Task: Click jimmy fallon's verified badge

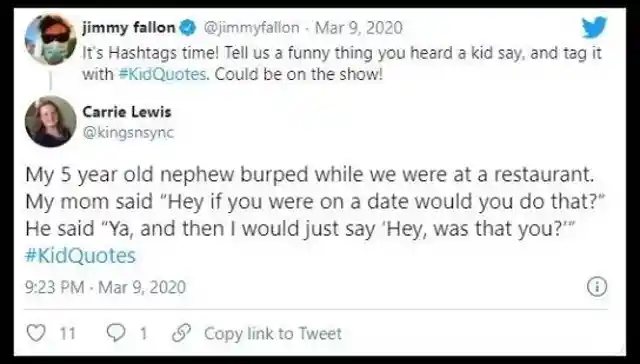Action: 187,28
